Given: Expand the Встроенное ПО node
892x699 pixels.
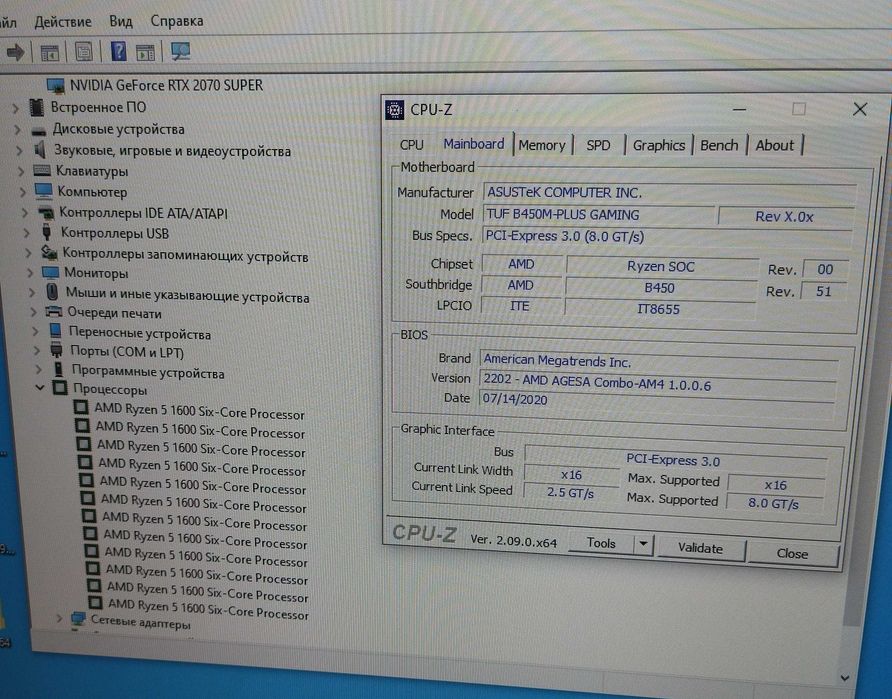Looking at the screenshot, I should (16, 107).
